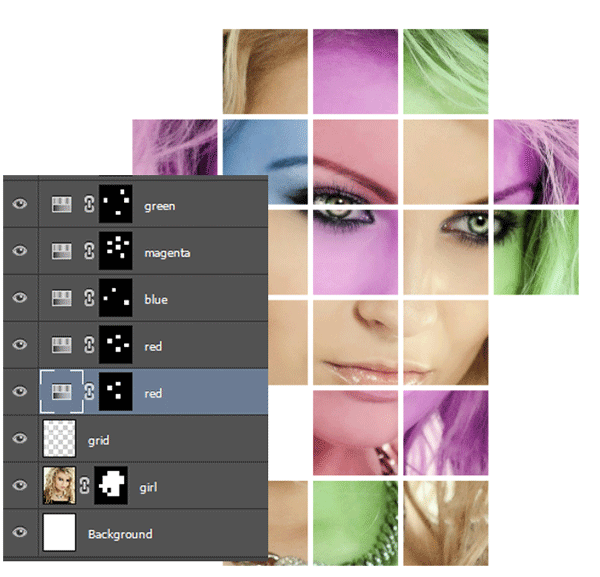Click the green layer's mask thumbnail
The image size is (600, 577).
point(118,205)
